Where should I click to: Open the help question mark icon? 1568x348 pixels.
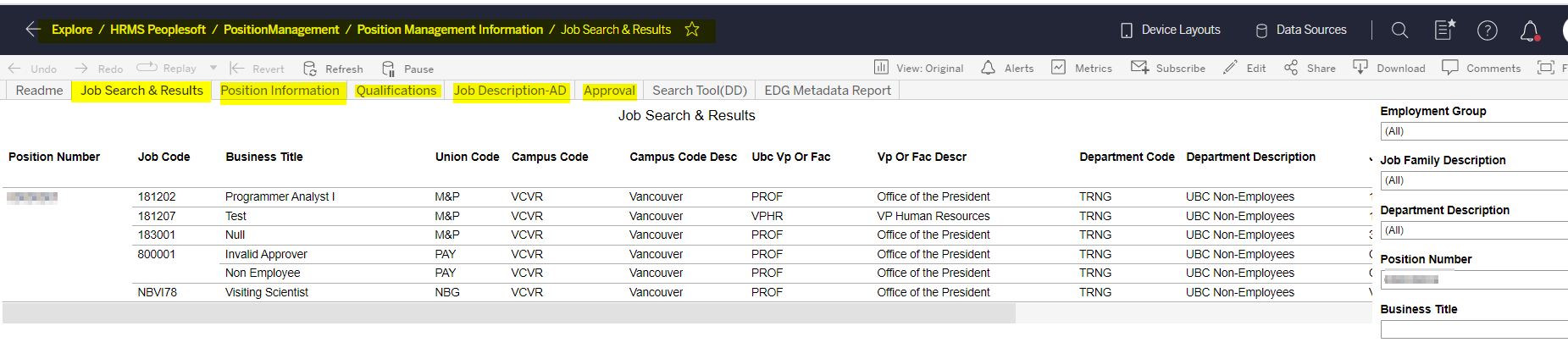pos(1487,30)
